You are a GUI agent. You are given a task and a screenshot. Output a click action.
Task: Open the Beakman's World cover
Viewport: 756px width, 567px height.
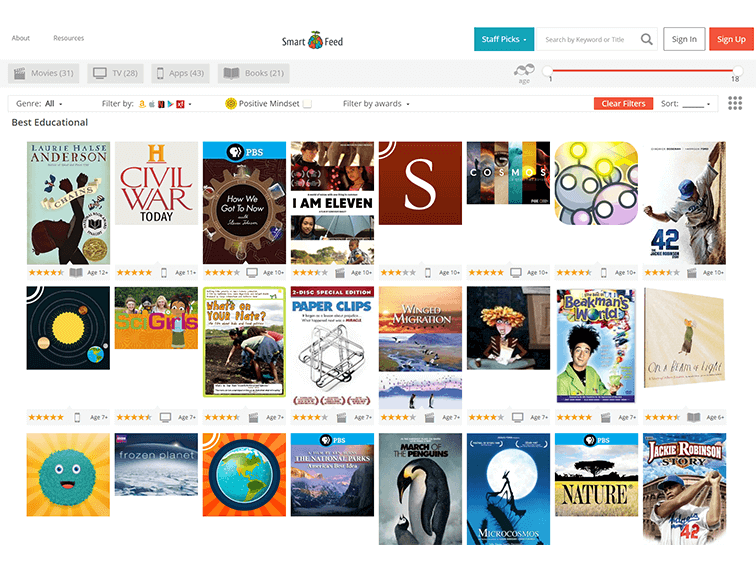(x=596, y=345)
